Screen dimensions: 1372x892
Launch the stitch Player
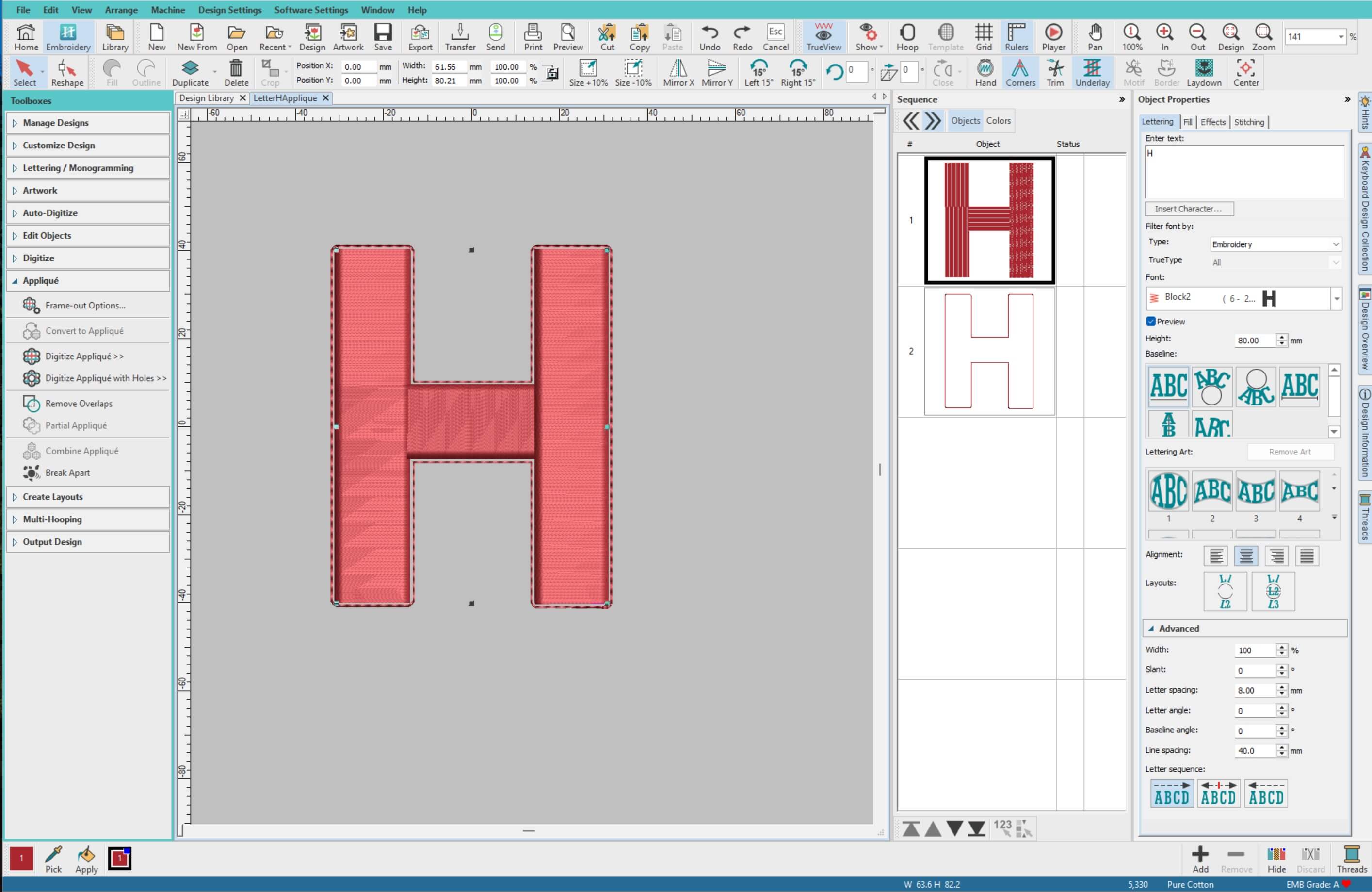pyautogui.click(x=1053, y=37)
